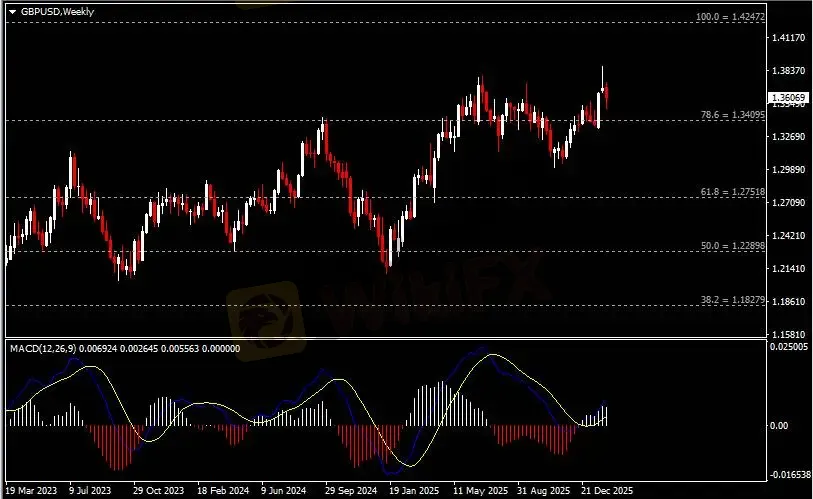Click the 29 Oct 2023 date label

point(158,490)
